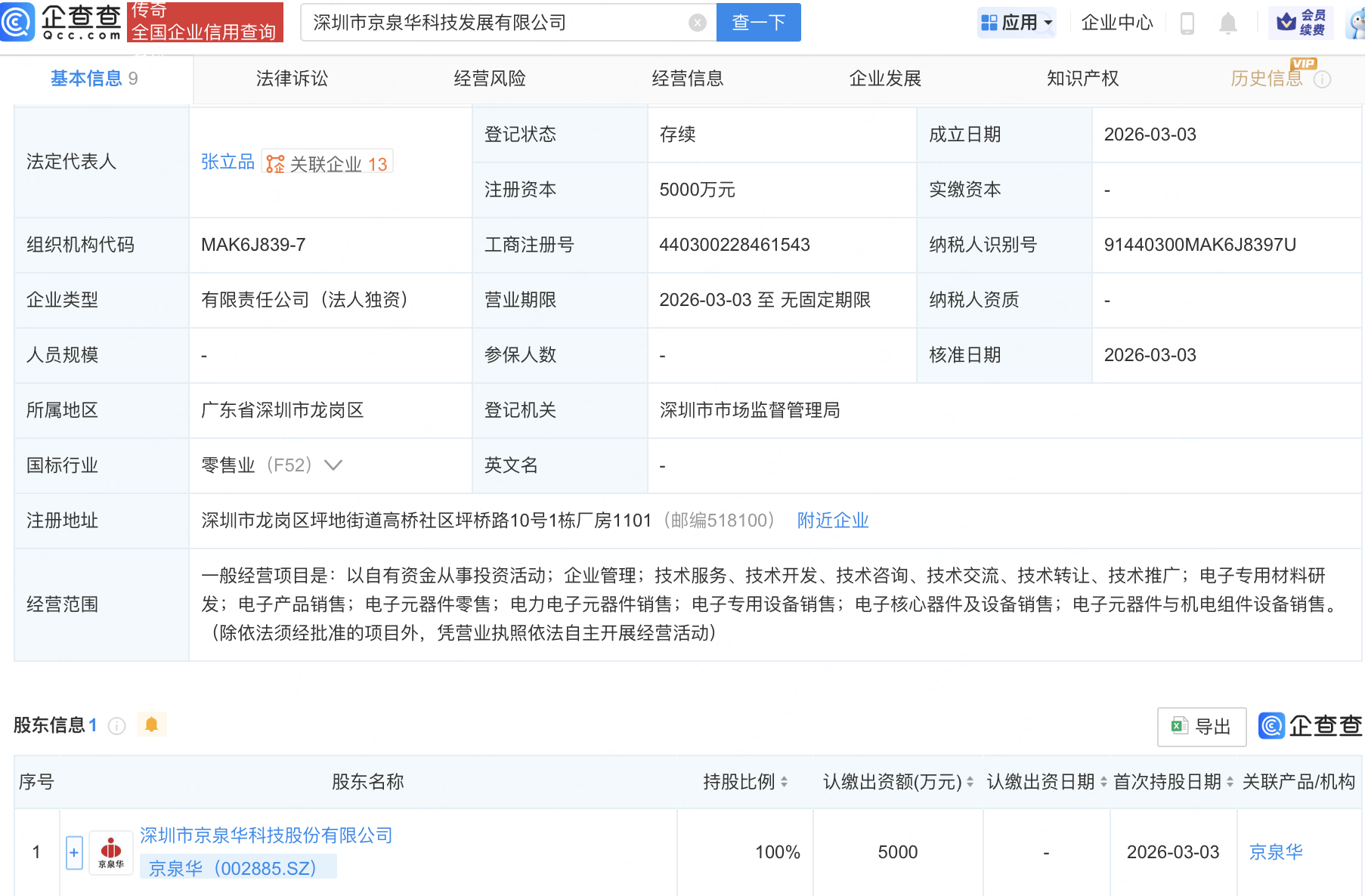Viewport: 1365px width, 896px height.
Task: Switch to the 法律诉讼 tab
Action: [x=292, y=79]
